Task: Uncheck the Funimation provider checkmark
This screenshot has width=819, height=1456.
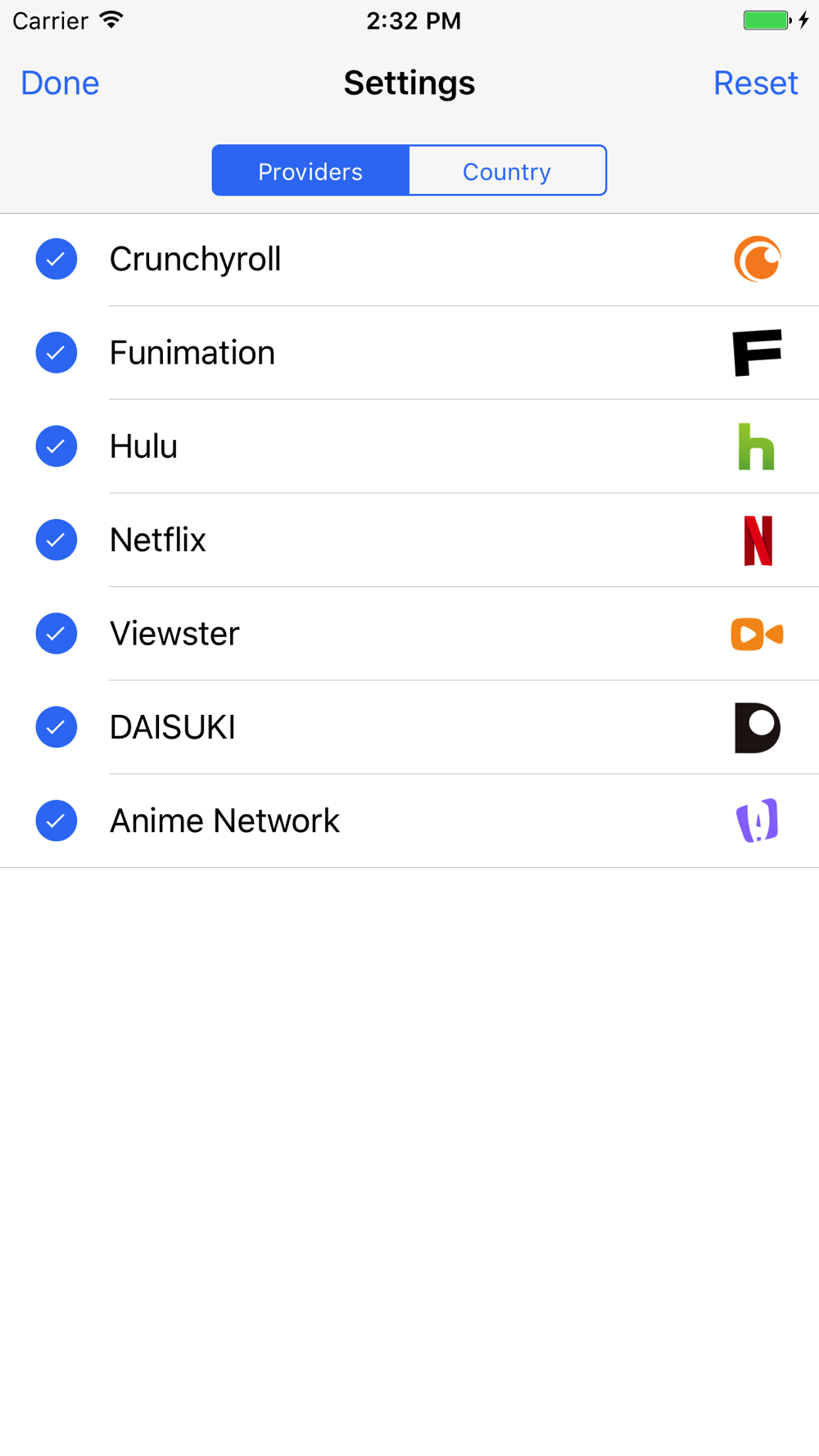Action: pyautogui.click(x=57, y=353)
